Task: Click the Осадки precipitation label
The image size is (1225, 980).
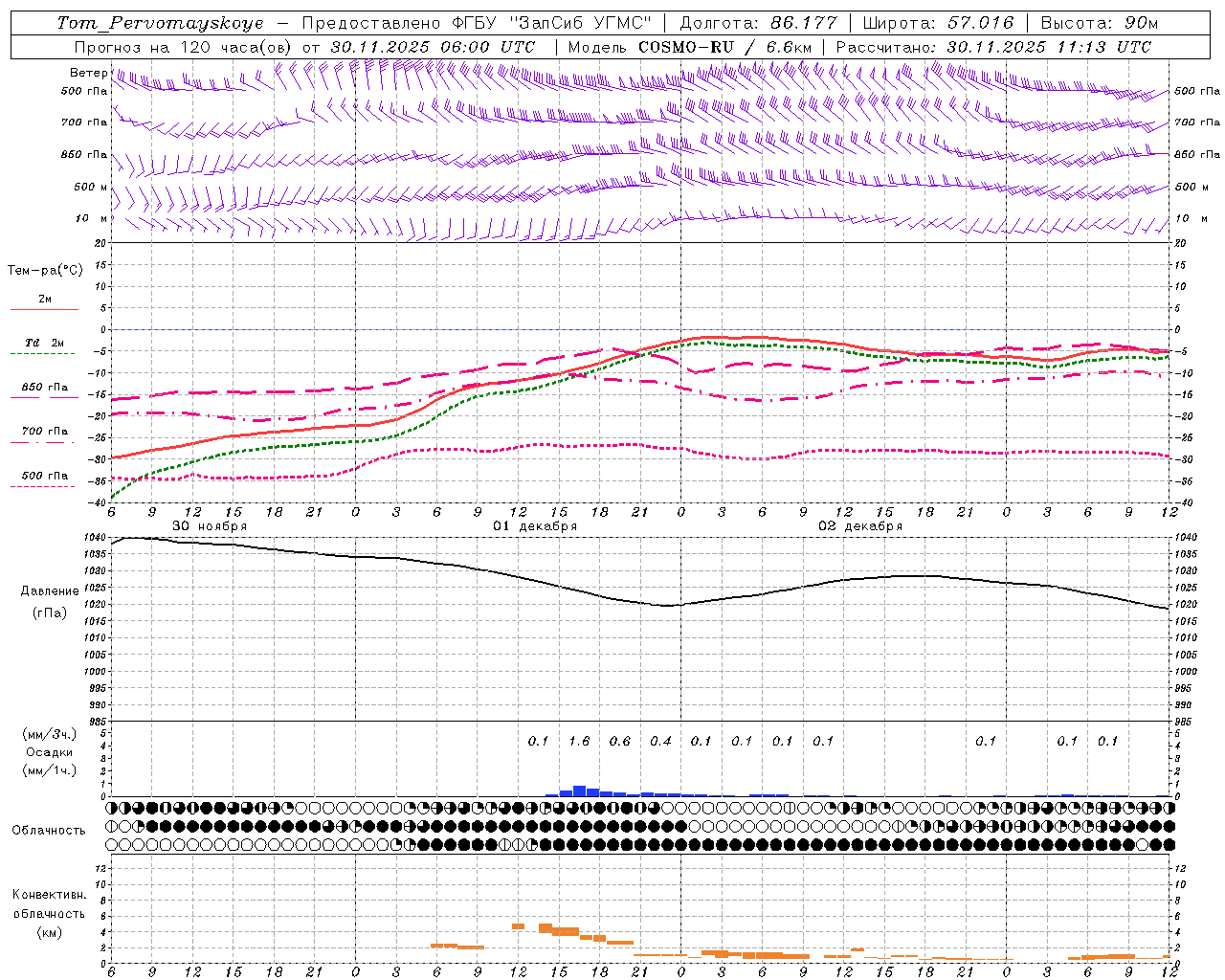Action: tap(49, 752)
